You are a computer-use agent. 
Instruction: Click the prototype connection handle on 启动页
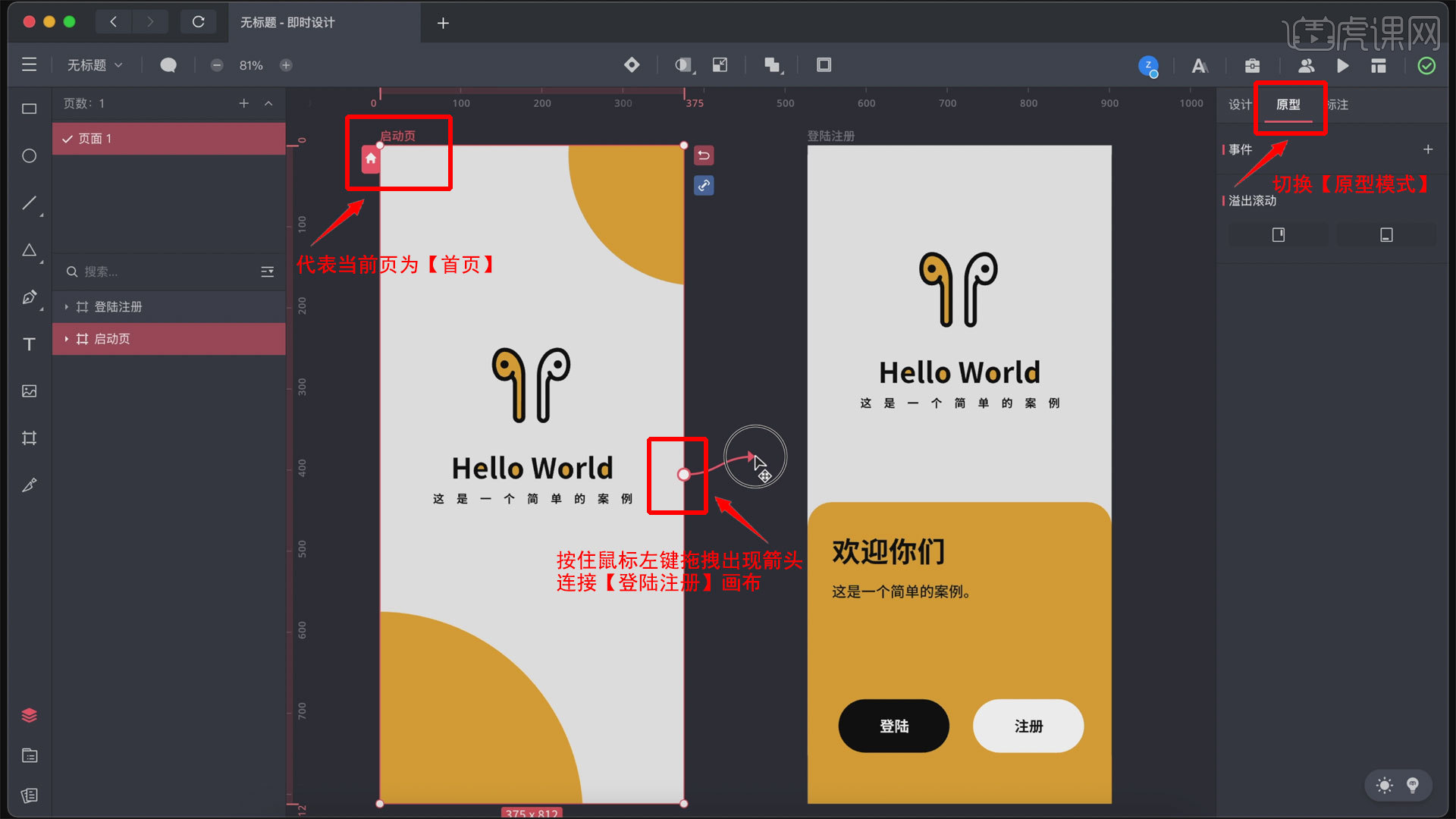pos(683,475)
